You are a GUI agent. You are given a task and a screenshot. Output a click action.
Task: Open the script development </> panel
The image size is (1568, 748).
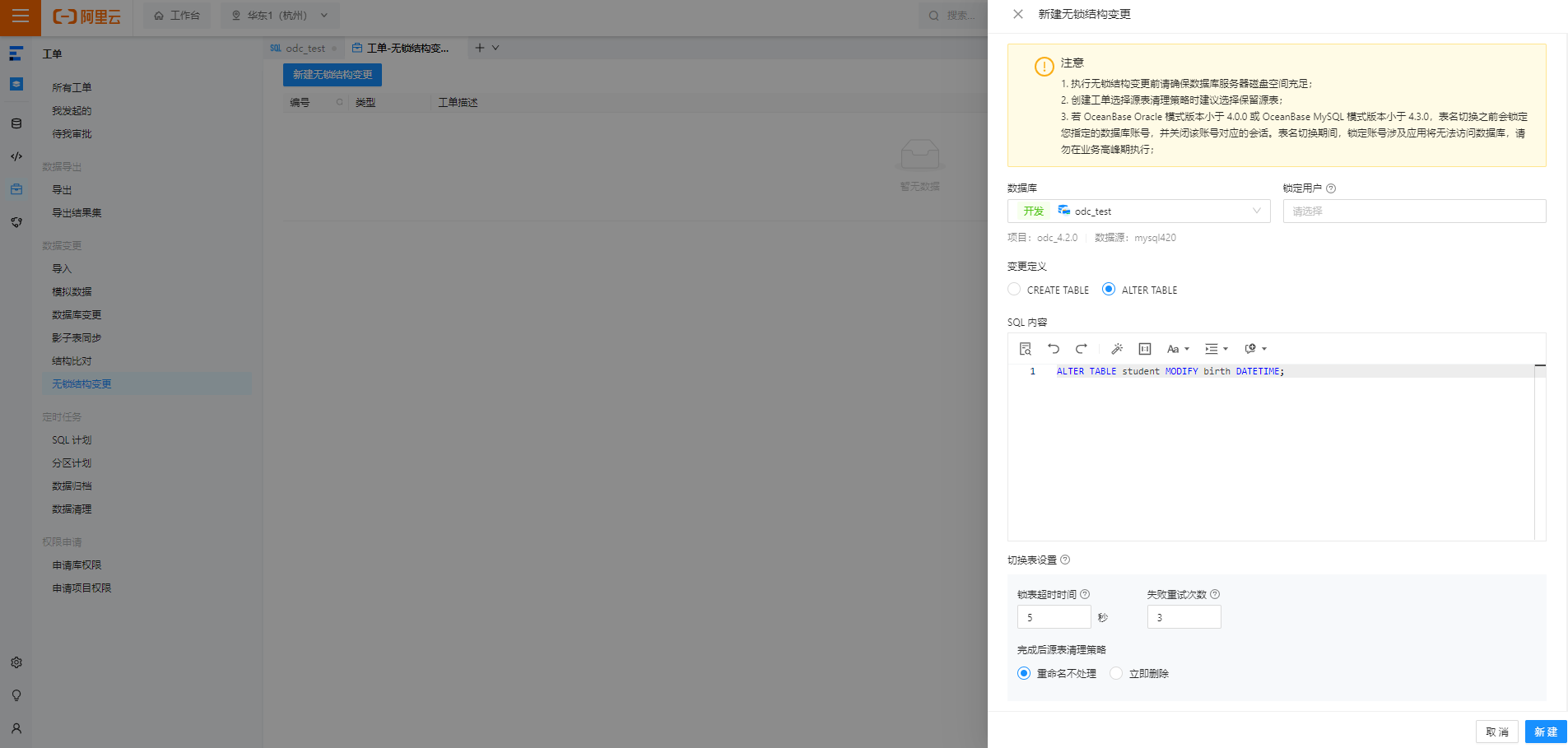tap(16, 156)
